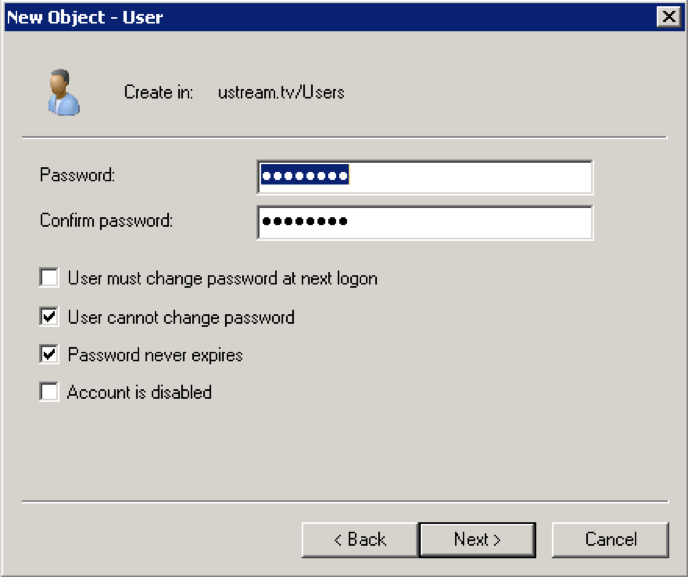Uncheck the 'Password never expires' box

coord(49,354)
